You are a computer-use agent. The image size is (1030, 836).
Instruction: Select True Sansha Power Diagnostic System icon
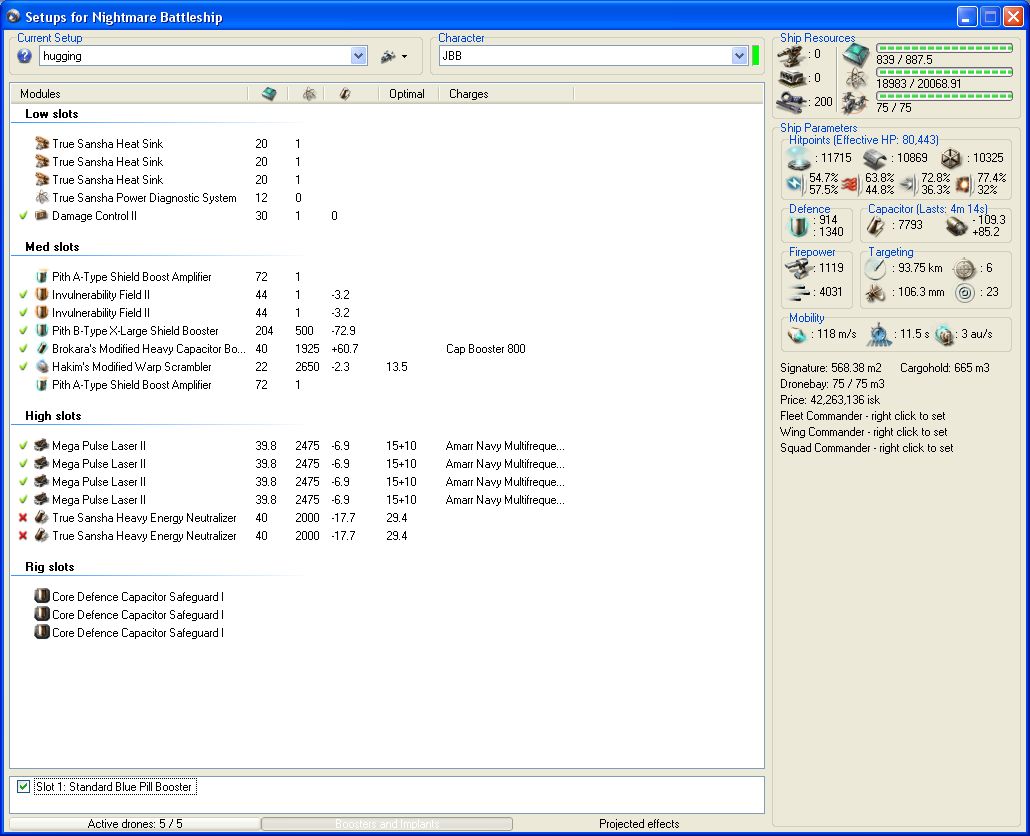point(42,197)
